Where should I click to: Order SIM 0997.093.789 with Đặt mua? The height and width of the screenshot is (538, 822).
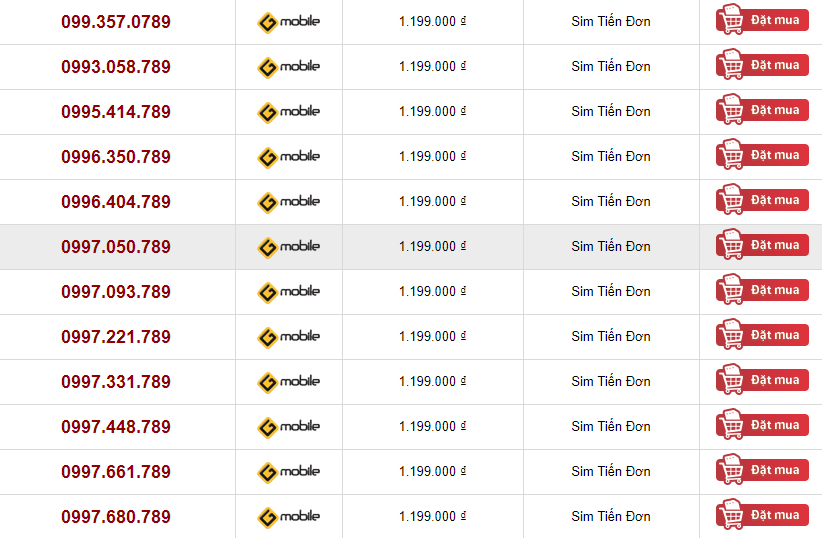(x=762, y=290)
